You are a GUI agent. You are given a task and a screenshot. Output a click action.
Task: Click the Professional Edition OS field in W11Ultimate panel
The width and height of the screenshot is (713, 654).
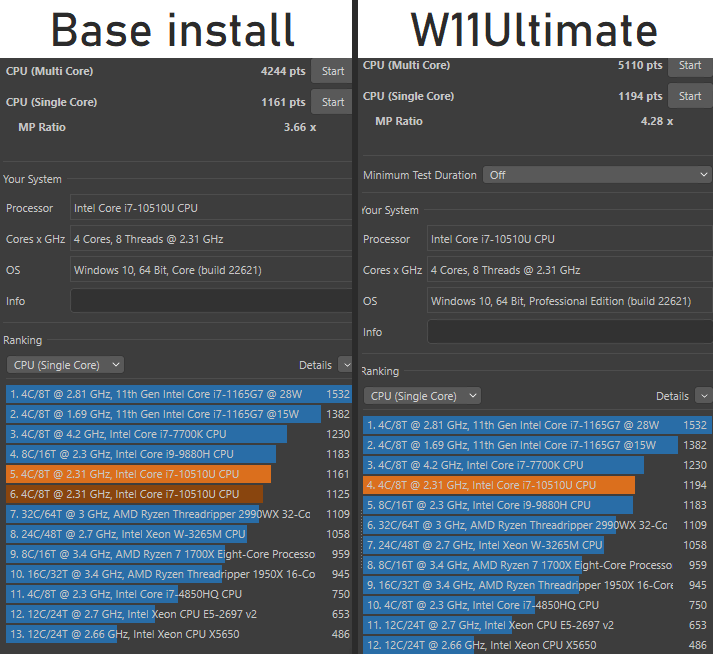569,301
